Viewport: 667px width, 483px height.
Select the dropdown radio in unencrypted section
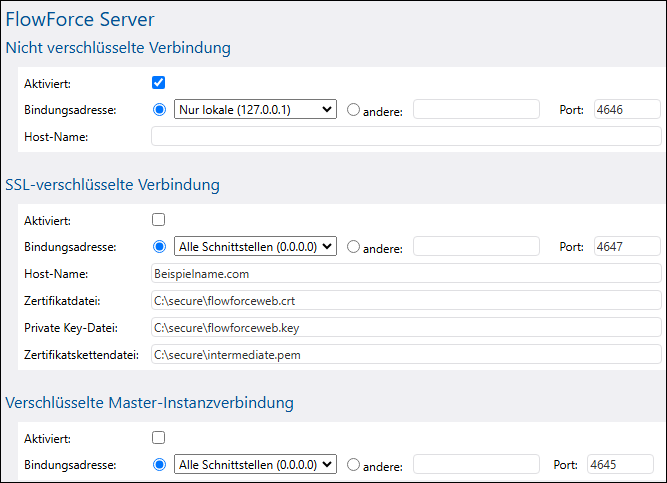coord(160,110)
